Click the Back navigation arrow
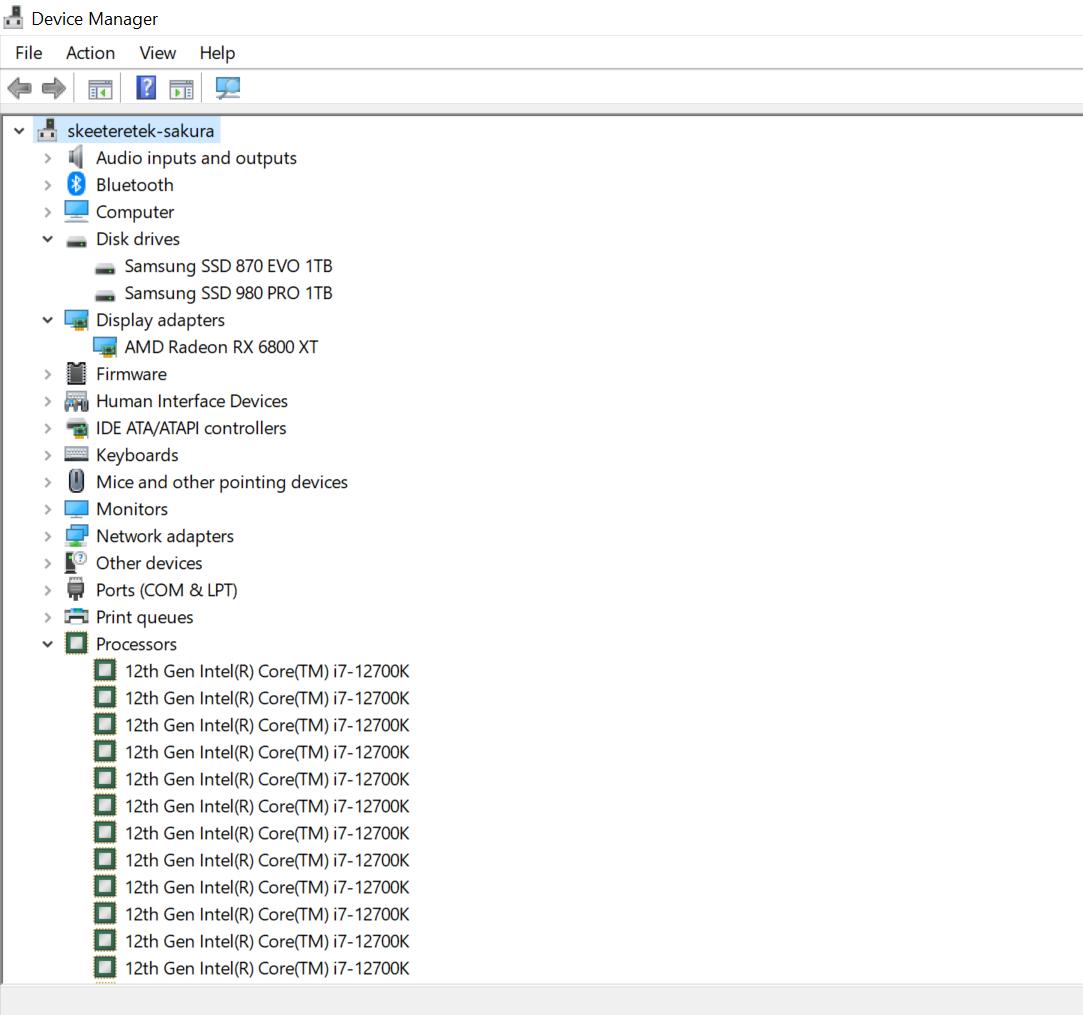Image resolution: width=1083 pixels, height=1015 pixels. click(x=19, y=87)
